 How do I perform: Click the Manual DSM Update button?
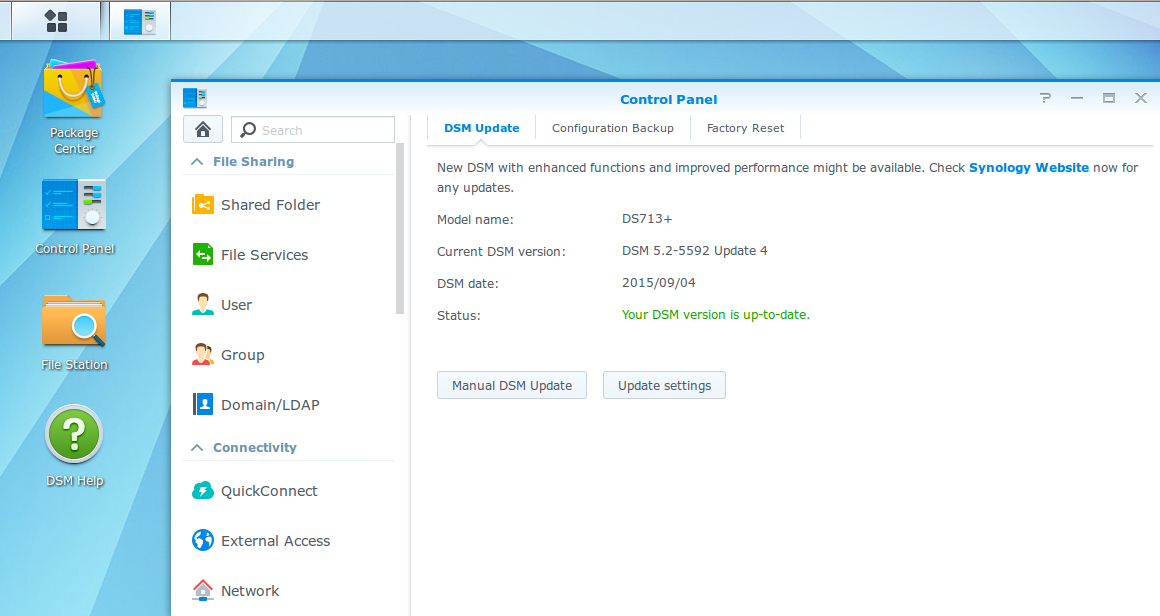click(x=512, y=385)
